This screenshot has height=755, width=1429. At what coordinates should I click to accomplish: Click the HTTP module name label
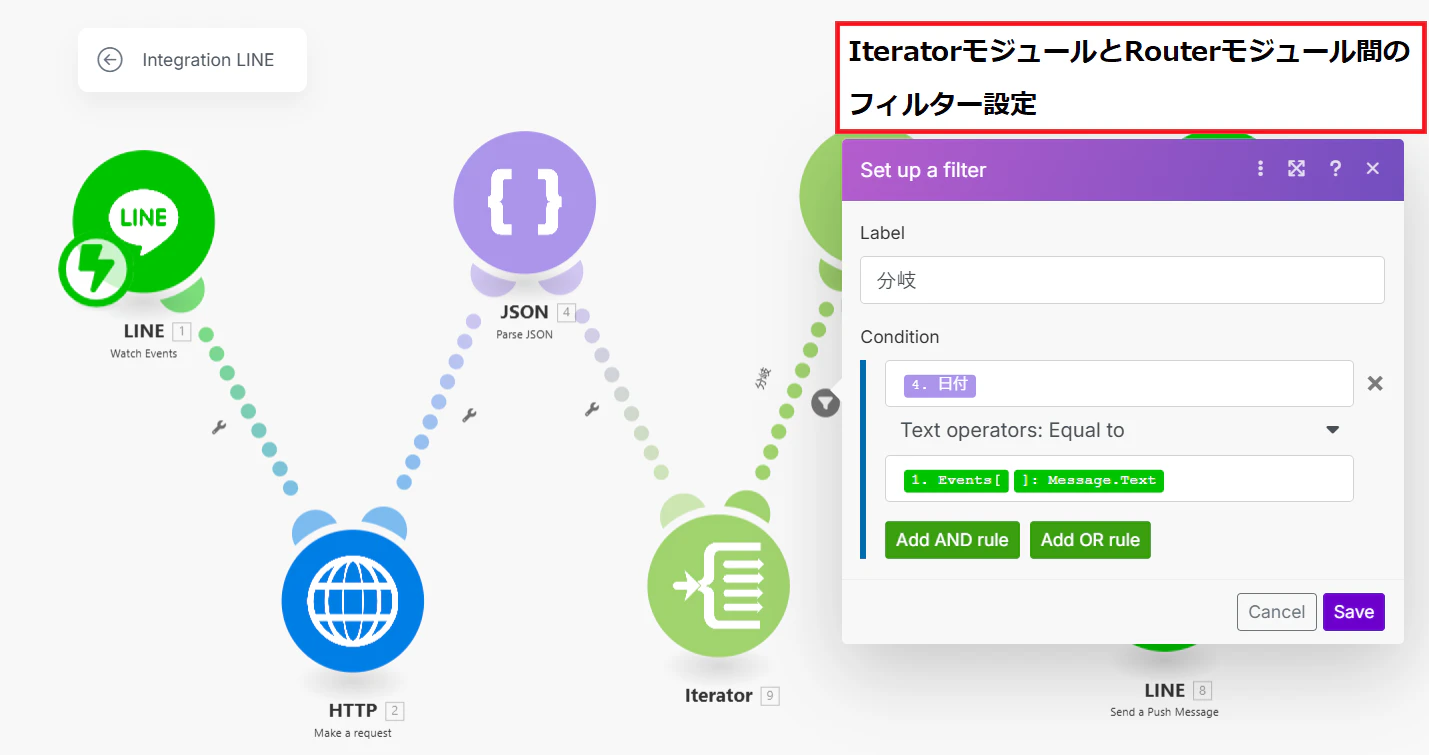pyautogui.click(x=353, y=711)
